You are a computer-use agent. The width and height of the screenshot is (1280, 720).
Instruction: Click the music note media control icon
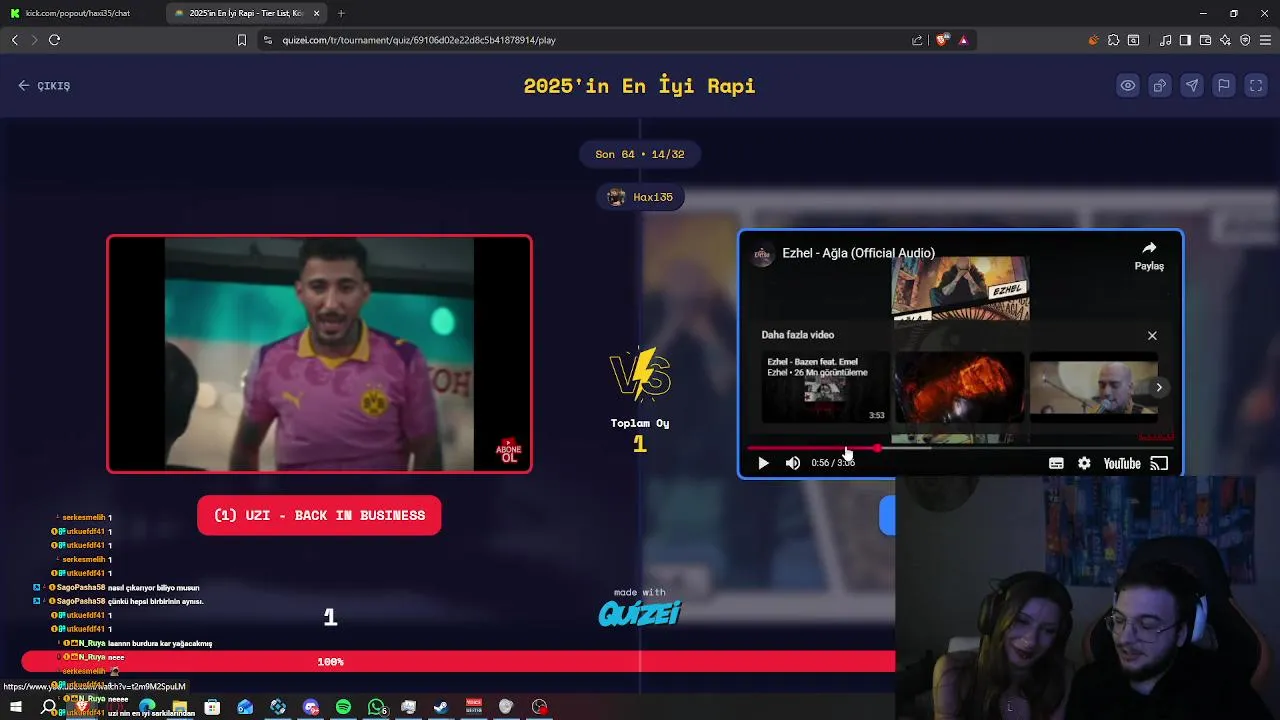coord(1165,40)
